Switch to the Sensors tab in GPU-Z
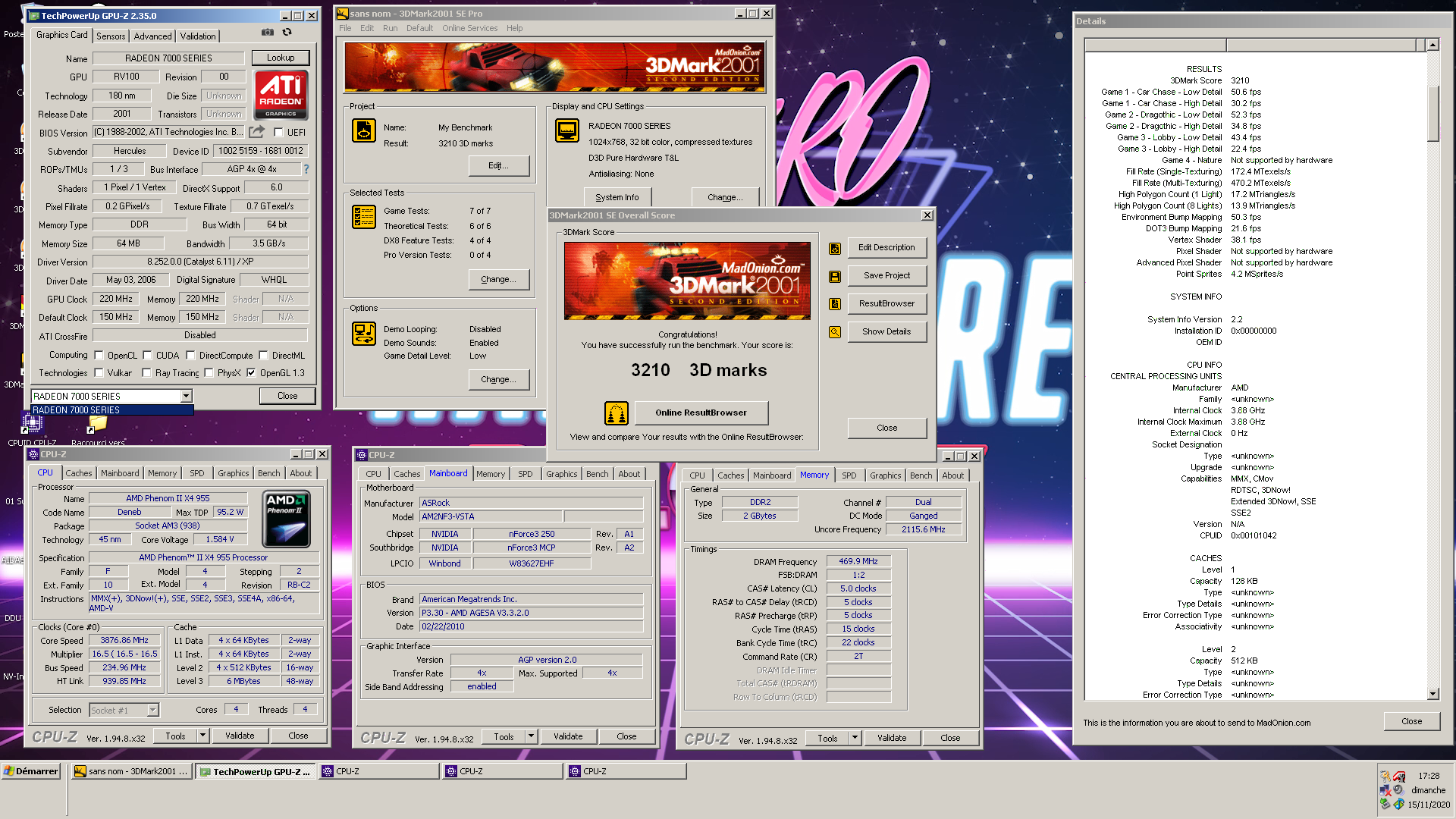The width and height of the screenshot is (1456, 819). point(111,36)
